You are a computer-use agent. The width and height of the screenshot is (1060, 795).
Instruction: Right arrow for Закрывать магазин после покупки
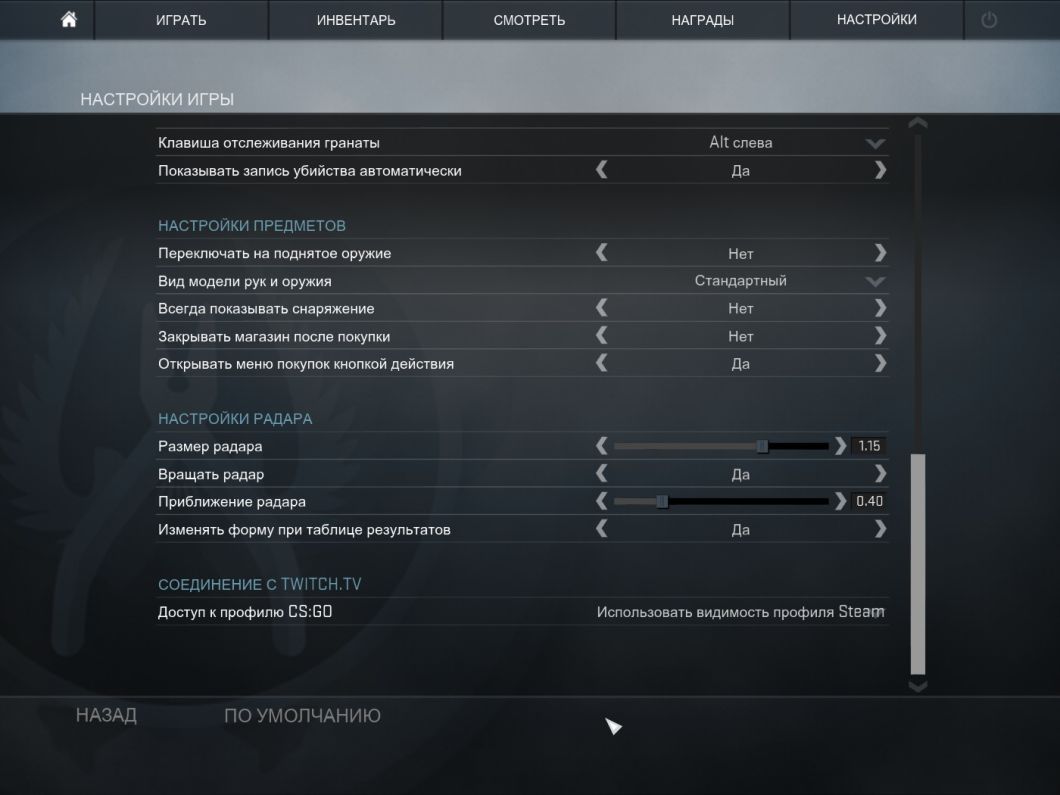pos(880,336)
